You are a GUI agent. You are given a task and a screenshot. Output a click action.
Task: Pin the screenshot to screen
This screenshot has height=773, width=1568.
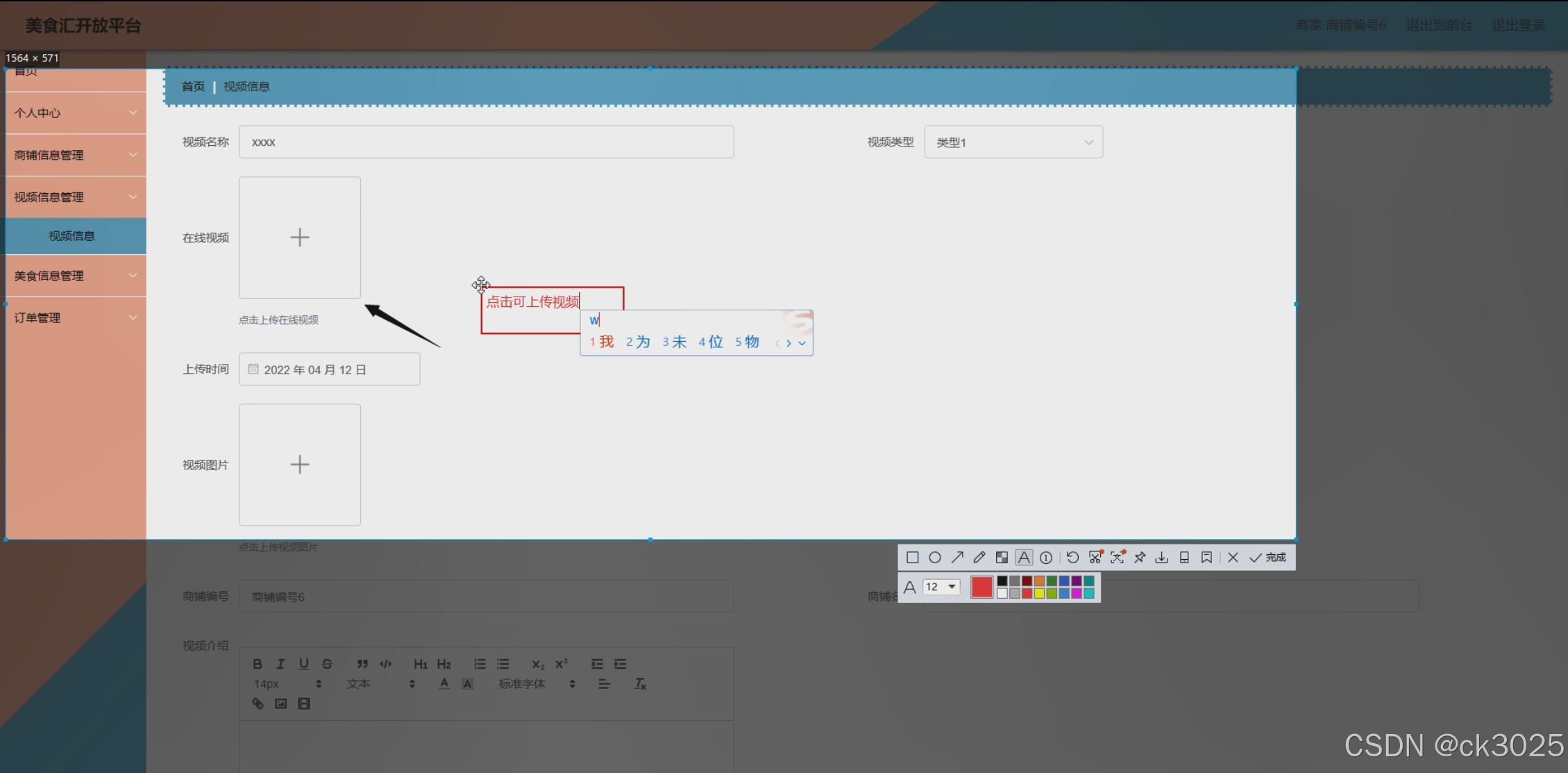click(x=1140, y=558)
